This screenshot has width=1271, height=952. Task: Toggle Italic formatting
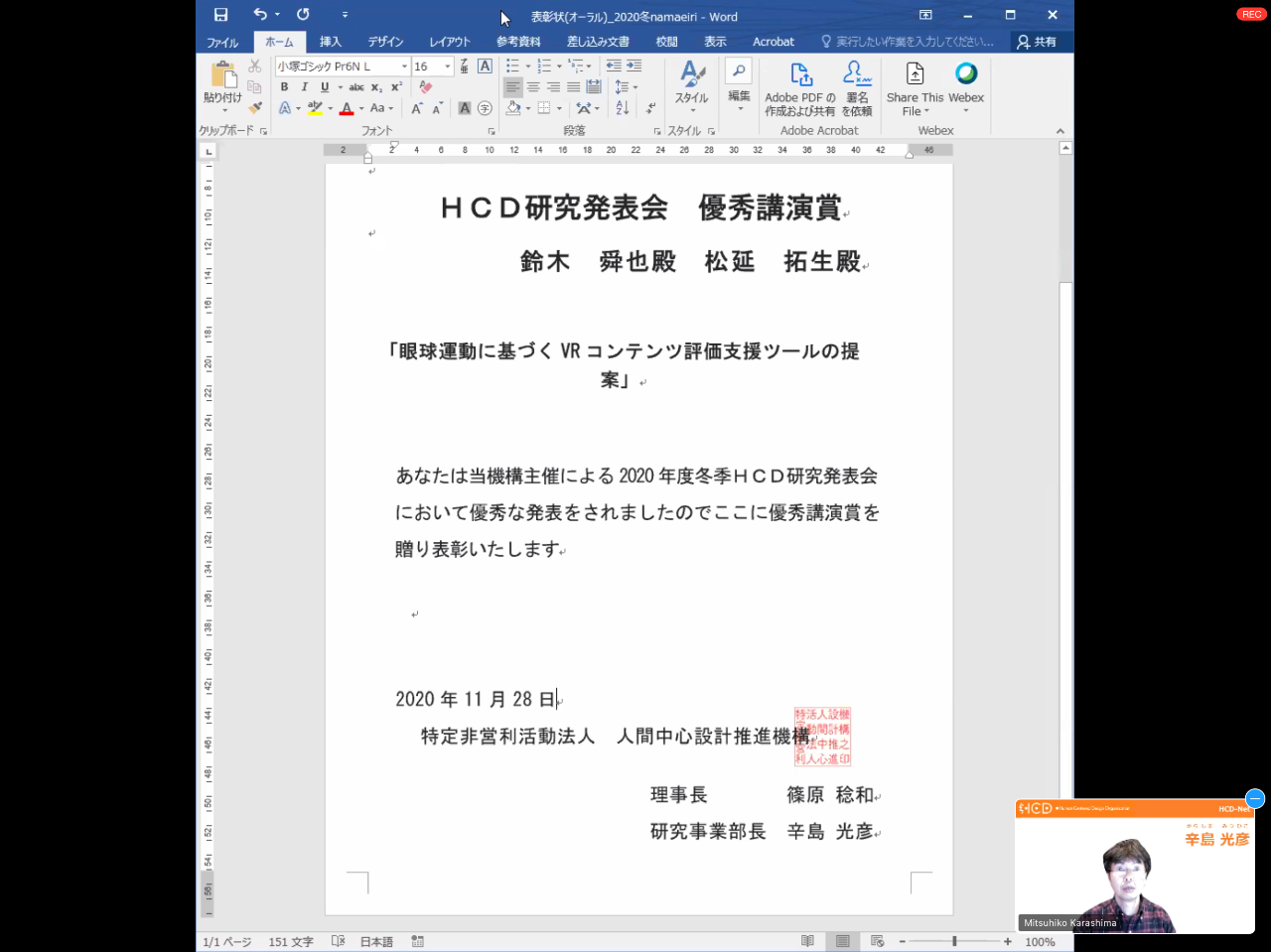click(304, 87)
